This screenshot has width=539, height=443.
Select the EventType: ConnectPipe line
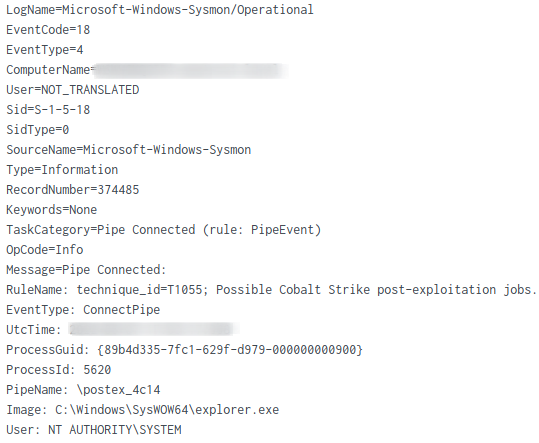83,310
